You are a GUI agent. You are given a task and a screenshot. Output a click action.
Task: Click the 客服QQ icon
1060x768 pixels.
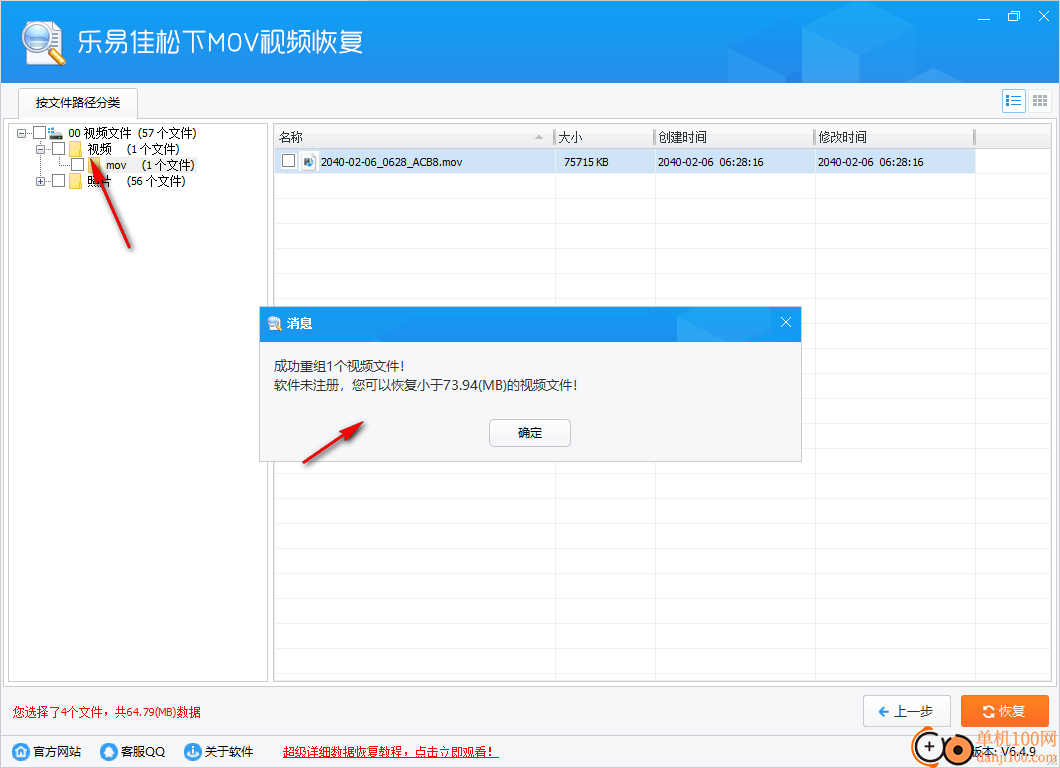(108, 751)
